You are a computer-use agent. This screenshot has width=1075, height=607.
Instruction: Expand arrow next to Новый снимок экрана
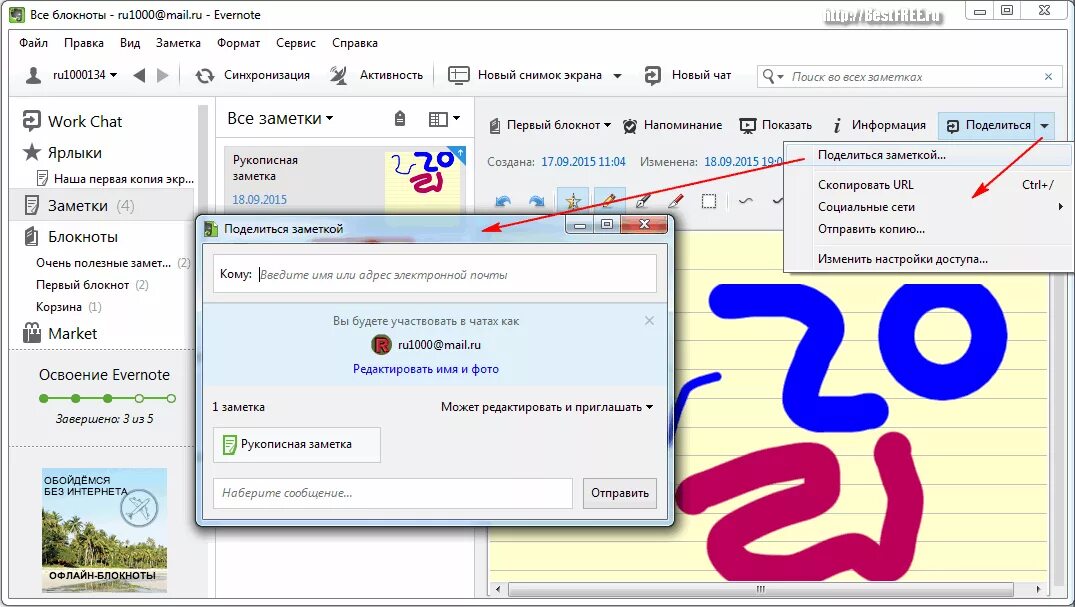(x=617, y=76)
